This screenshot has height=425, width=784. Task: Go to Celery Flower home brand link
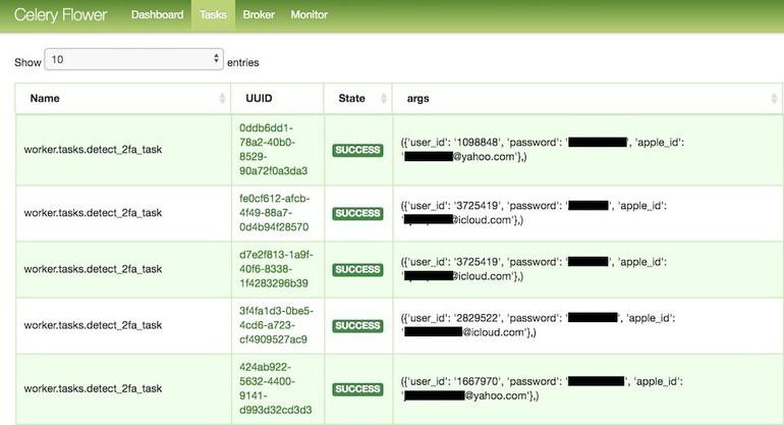pos(60,15)
